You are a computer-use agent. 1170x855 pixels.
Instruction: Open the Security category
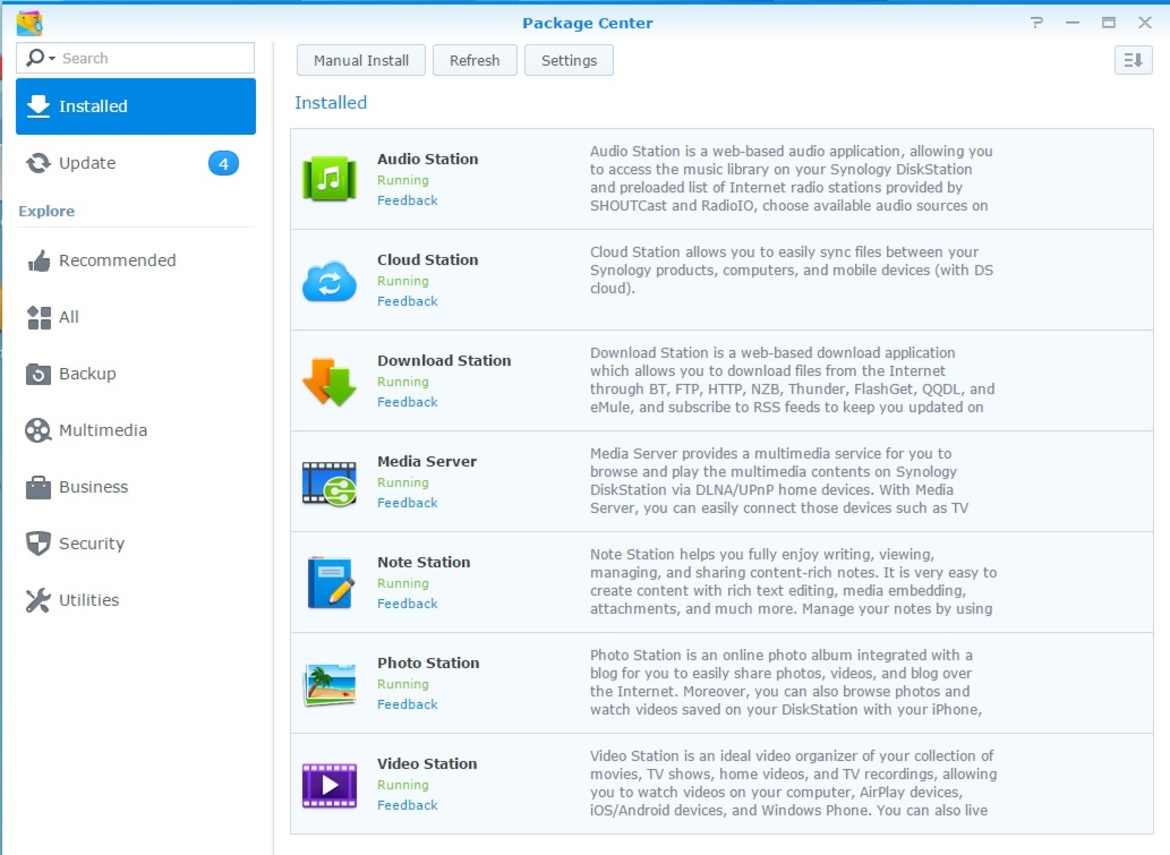136,544
